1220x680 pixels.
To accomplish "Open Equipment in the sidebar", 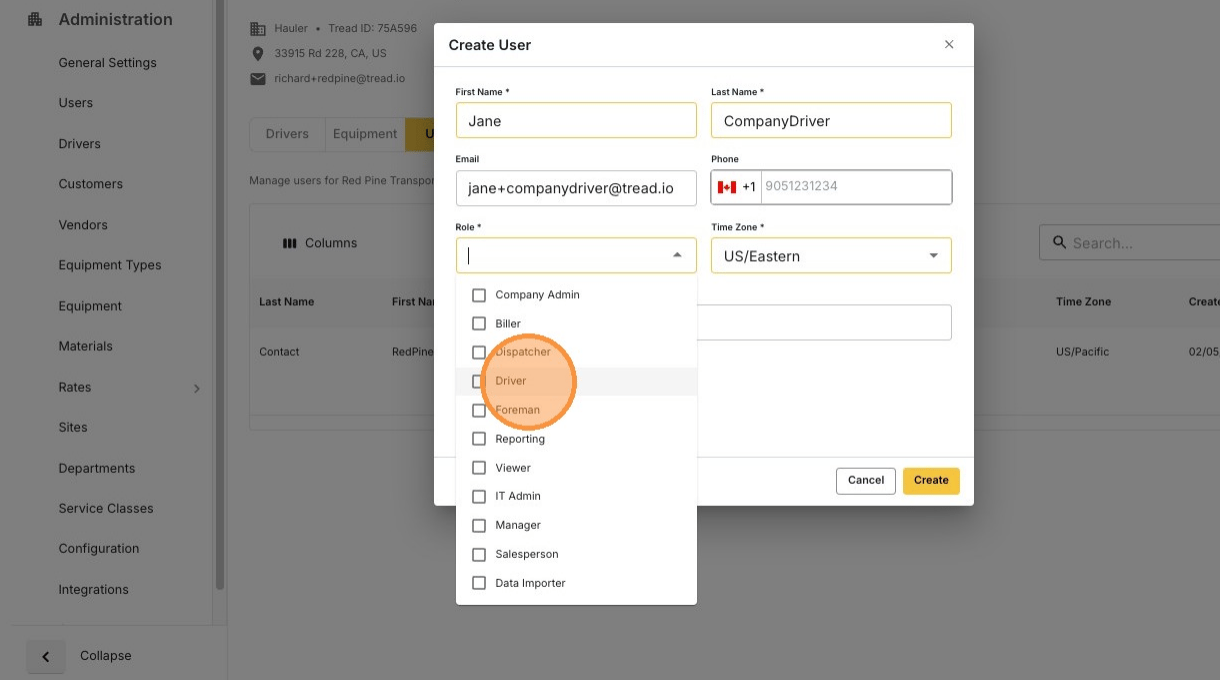I will [x=90, y=306].
